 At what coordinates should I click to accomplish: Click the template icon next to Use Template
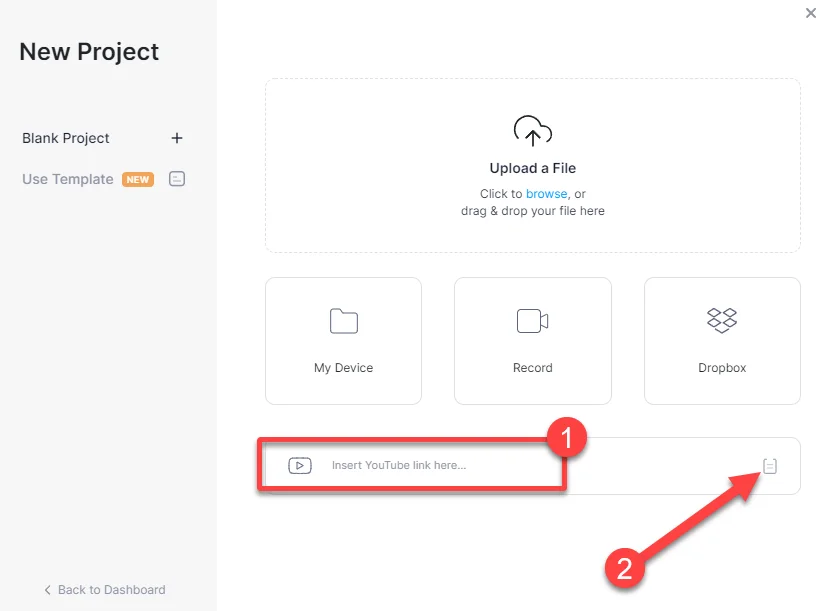(x=177, y=179)
